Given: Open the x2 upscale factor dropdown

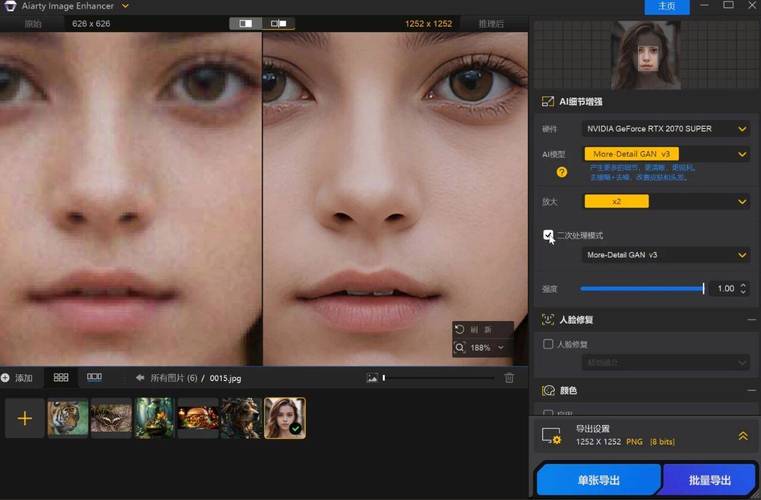Looking at the screenshot, I should pos(666,201).
